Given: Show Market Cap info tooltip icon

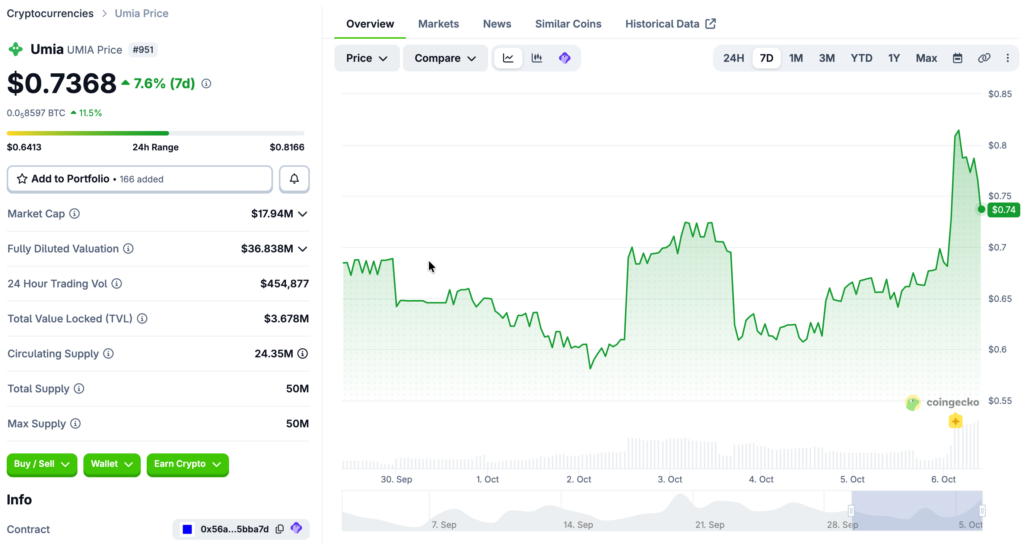Looking at the screenshot, I should [74, 213].
